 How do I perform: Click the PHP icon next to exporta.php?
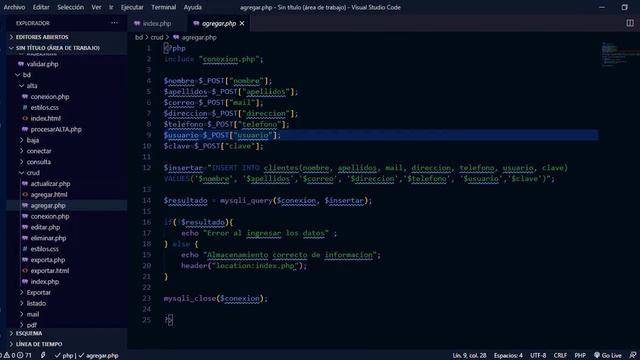[x=25, y=260]
